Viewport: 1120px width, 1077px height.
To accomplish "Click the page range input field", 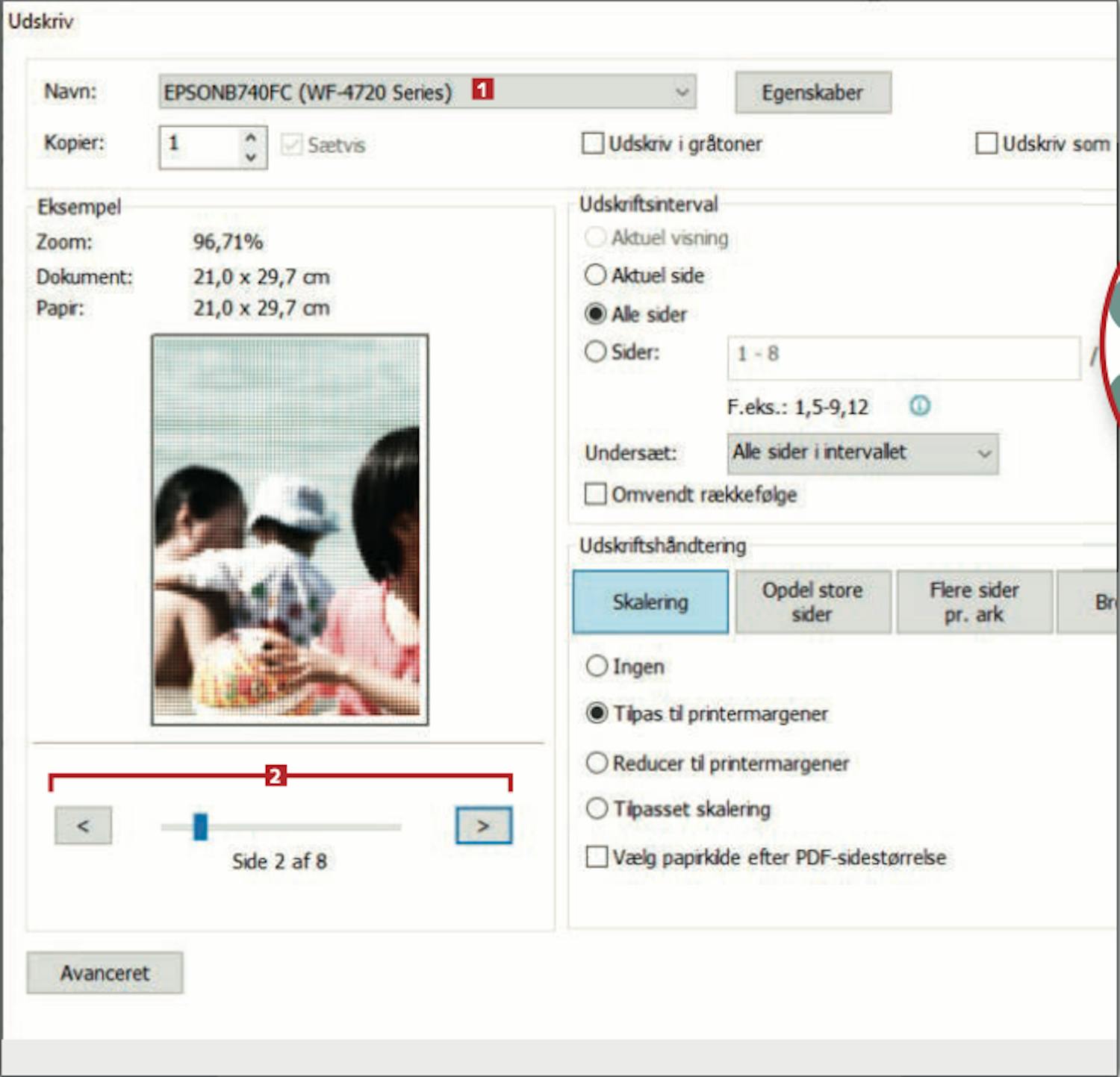I will click(903, 357).
